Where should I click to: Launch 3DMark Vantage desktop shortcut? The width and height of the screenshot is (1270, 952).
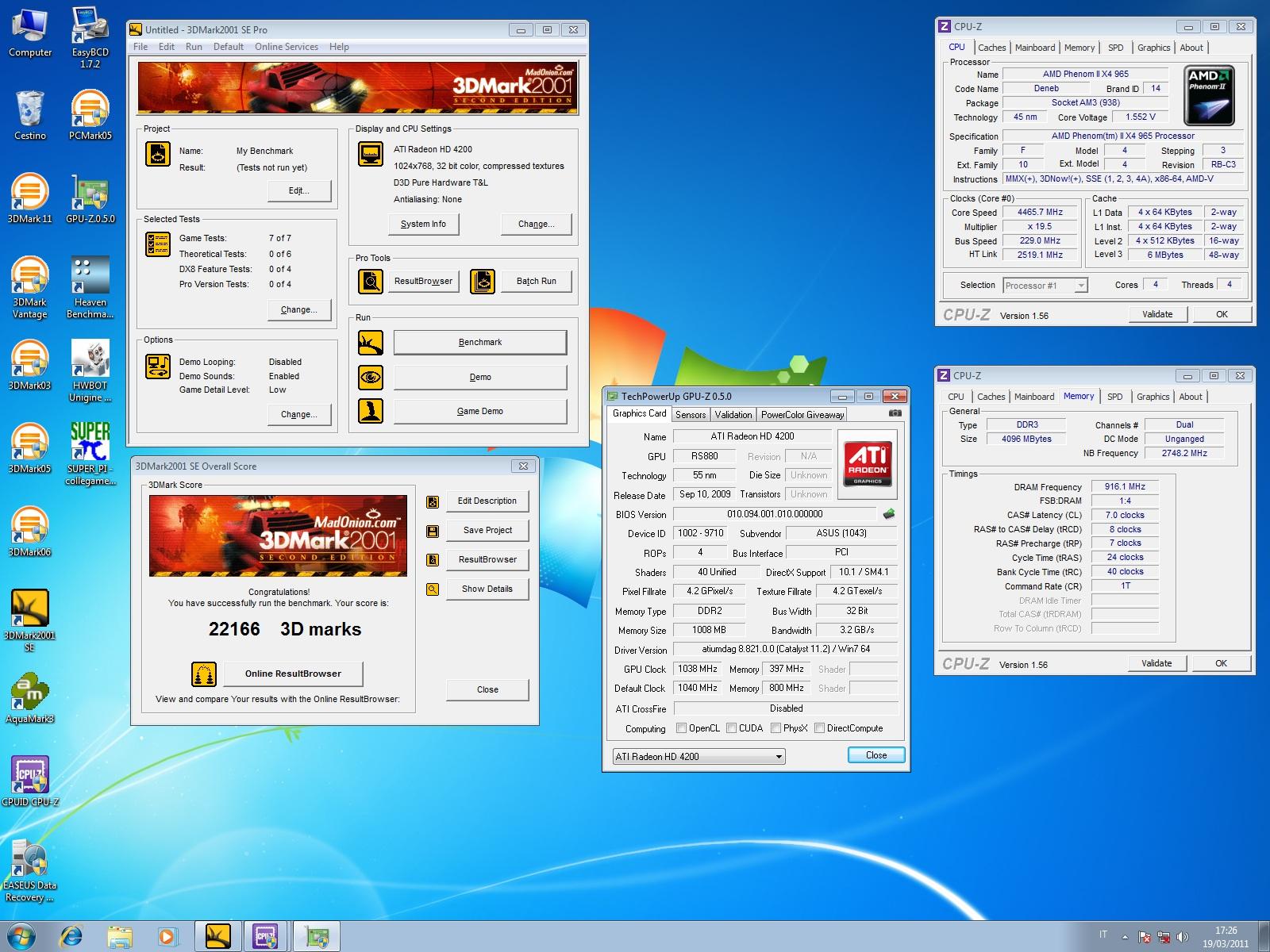tap(30, 287)
